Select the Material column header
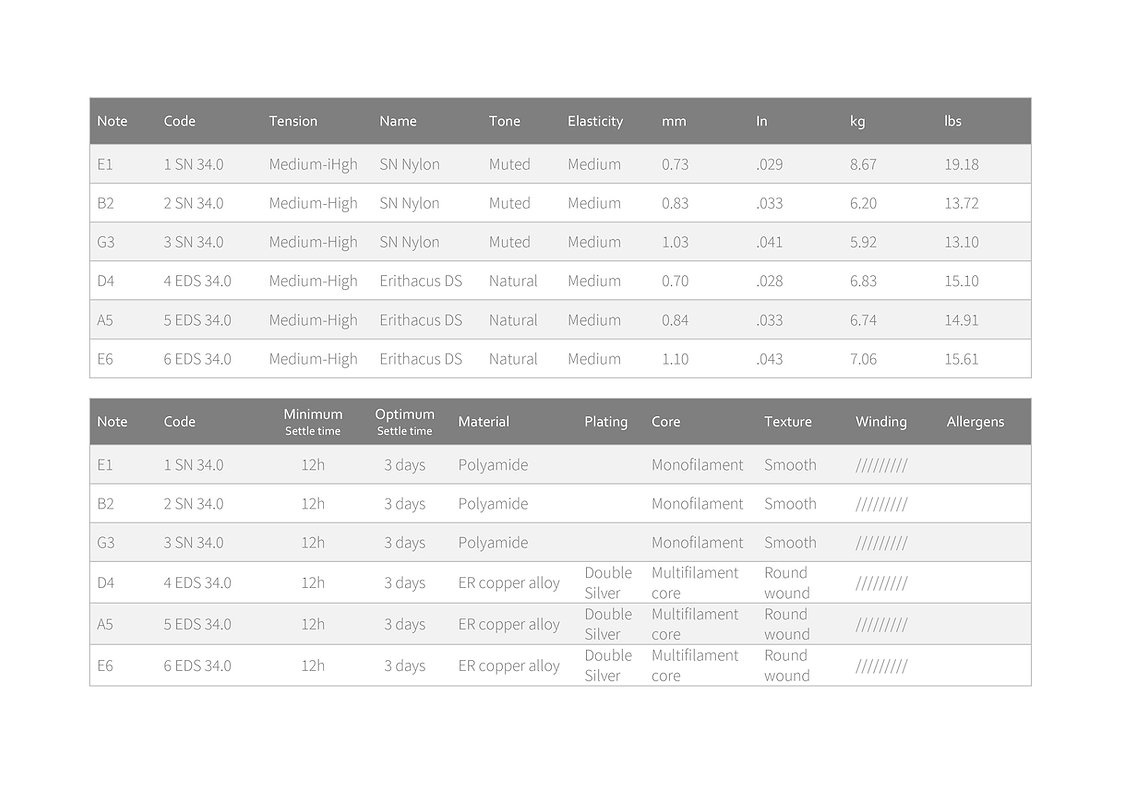 [x=484, y=422]
